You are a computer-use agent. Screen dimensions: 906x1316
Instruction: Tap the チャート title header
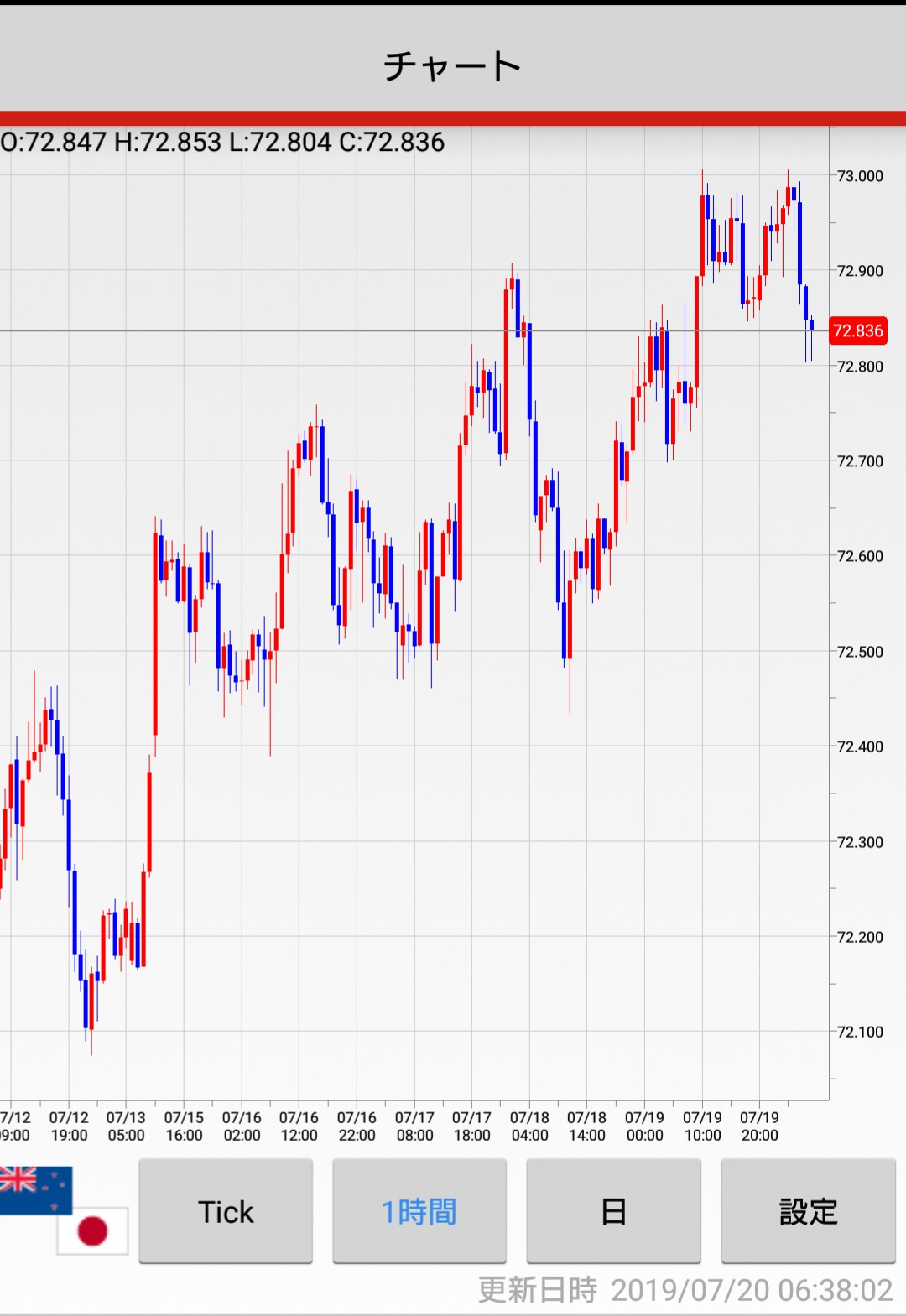pos(453,65)
